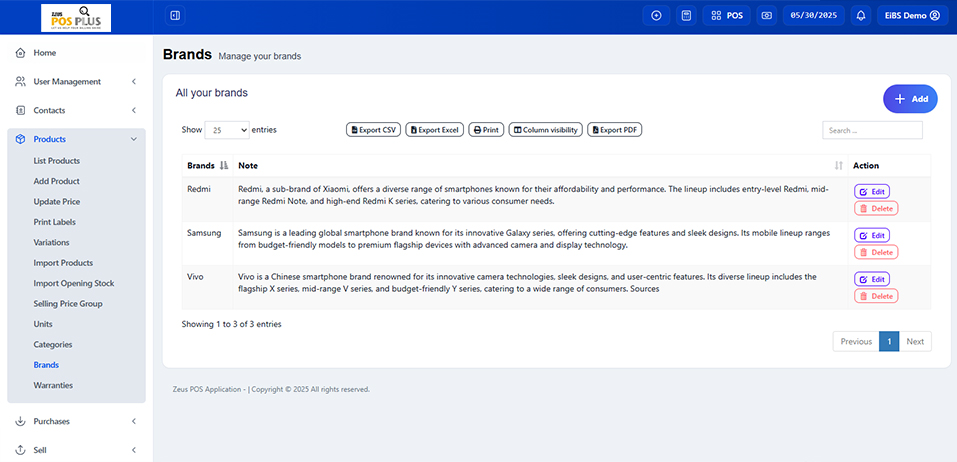This screenshot has height=462, width=957.
Task: Click the Previous page button
Action: pyautogui.click(x=856, y=342)
